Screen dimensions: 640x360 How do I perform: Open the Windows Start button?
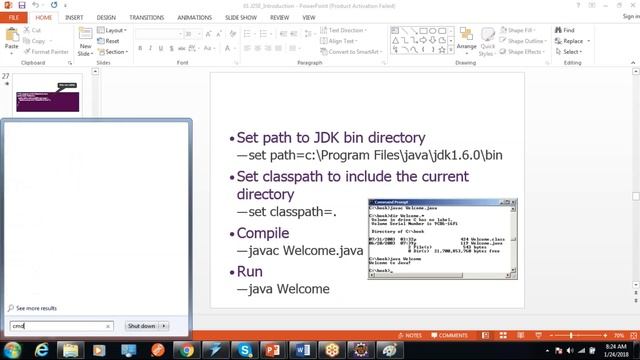[x=12, y=350]
